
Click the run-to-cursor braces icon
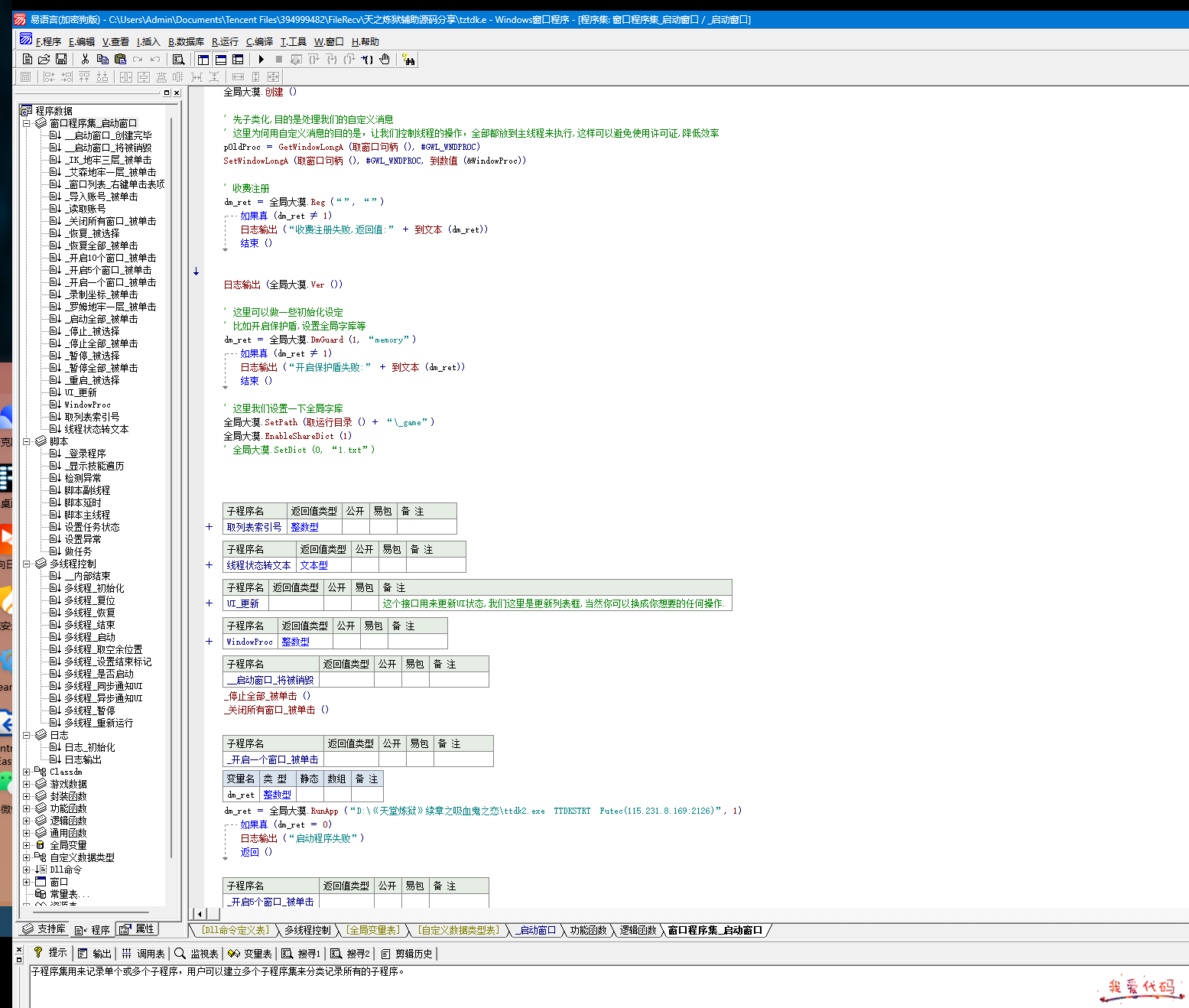[367, 60]
